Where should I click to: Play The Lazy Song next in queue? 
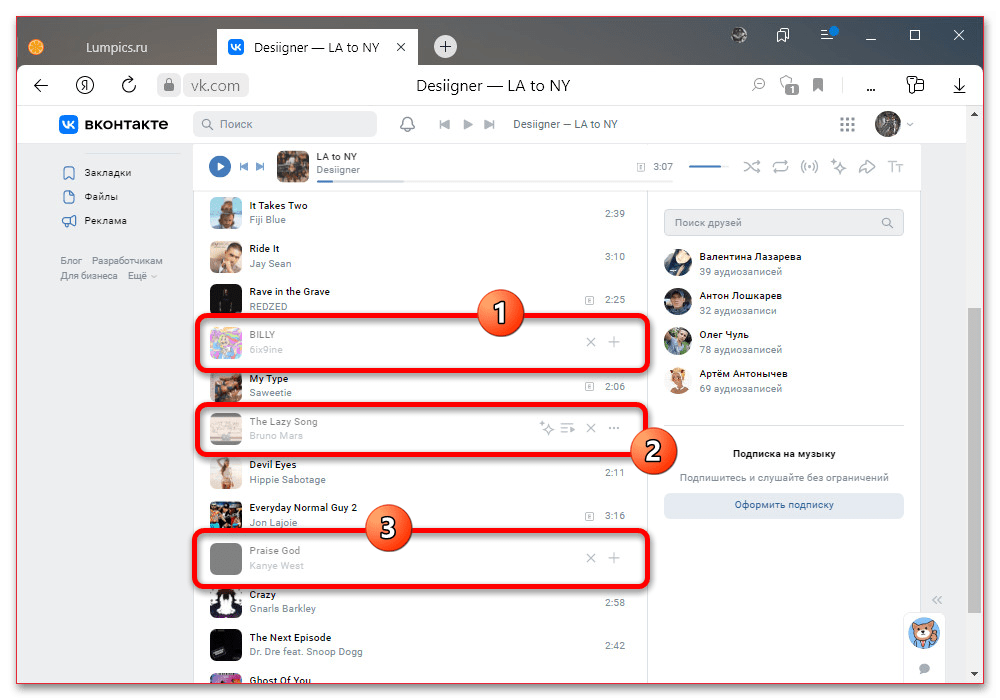pos(568,428)
